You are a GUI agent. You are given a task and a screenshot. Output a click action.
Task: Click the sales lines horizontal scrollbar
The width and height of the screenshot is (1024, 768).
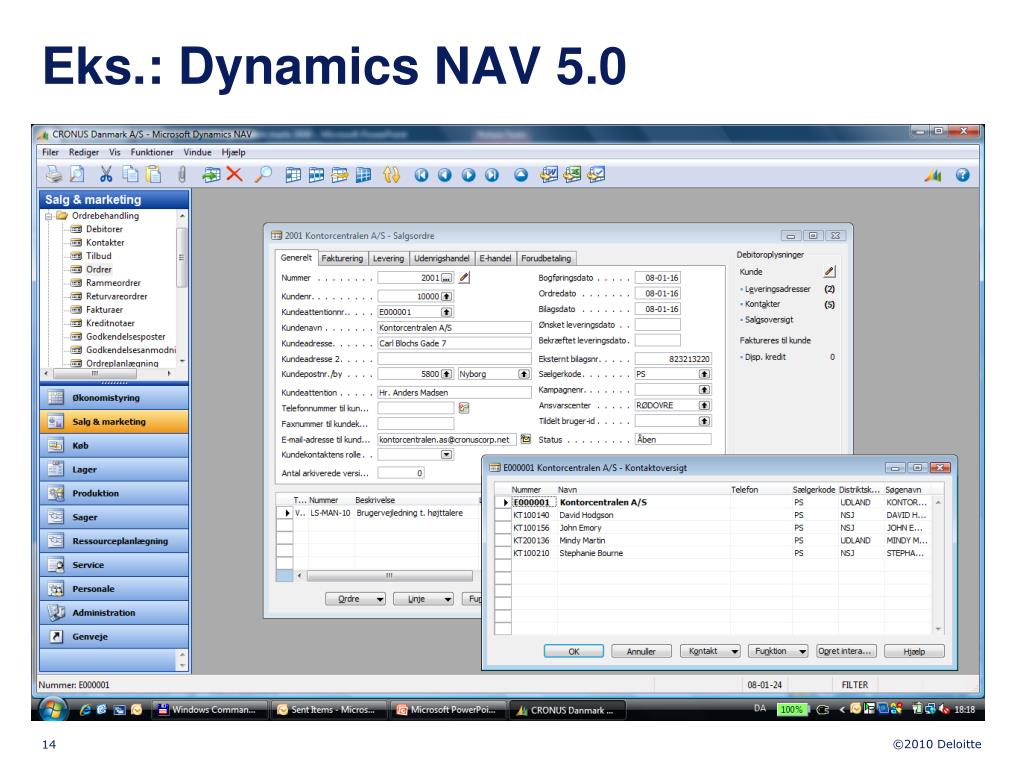[389, 575]
